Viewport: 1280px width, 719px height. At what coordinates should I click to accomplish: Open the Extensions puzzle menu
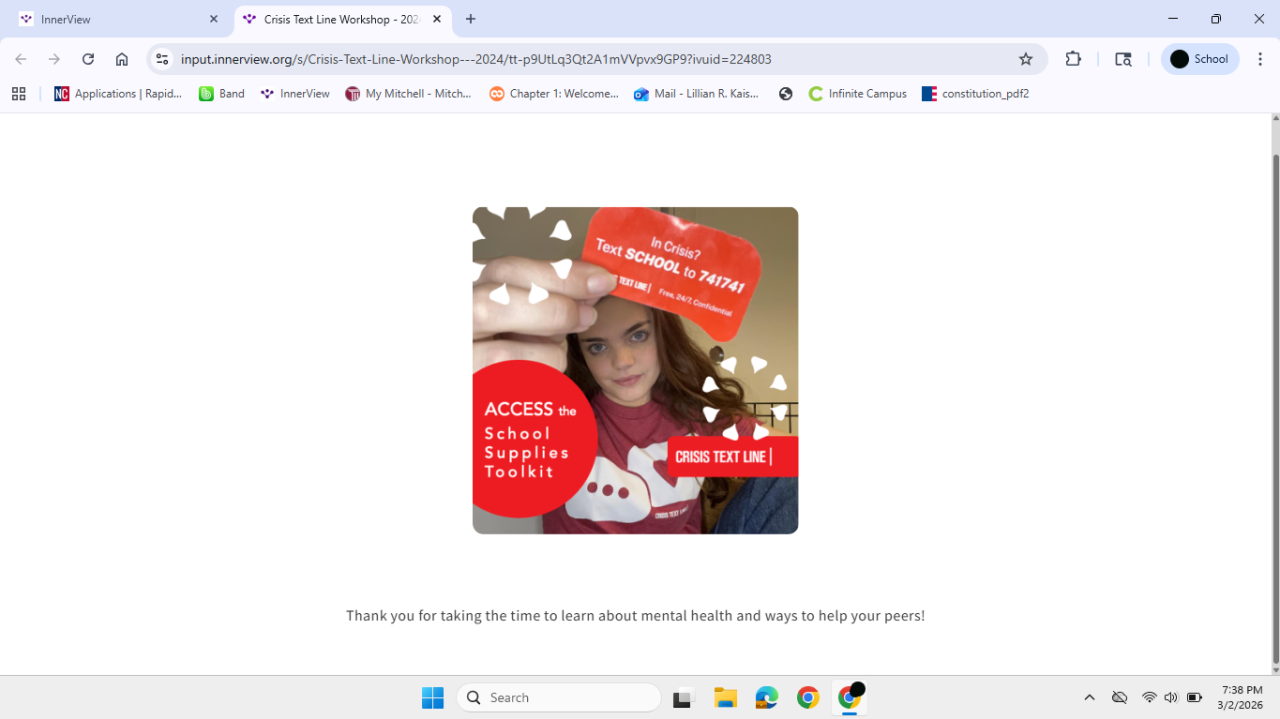coord(1073,59)
